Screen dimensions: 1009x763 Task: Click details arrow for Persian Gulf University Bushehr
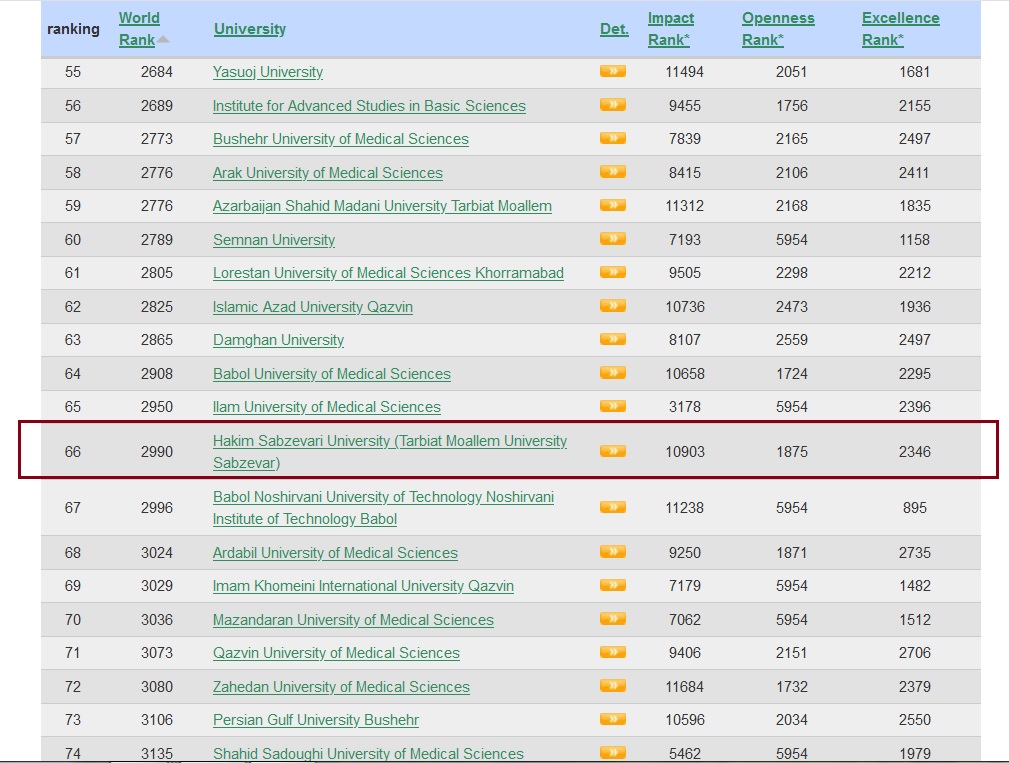click(x=613, y=719)
